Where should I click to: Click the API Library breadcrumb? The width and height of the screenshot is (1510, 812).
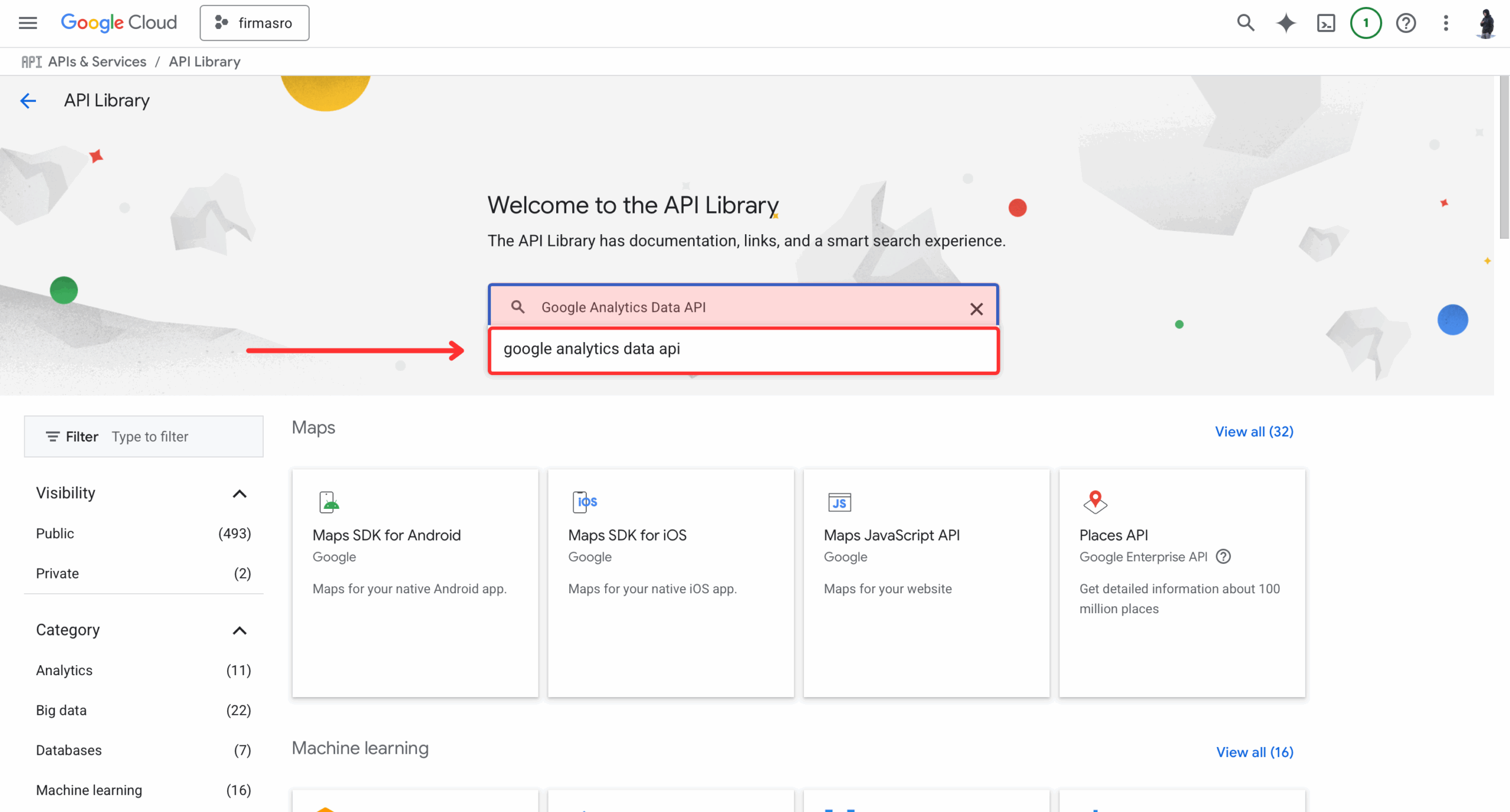[205, 62]
